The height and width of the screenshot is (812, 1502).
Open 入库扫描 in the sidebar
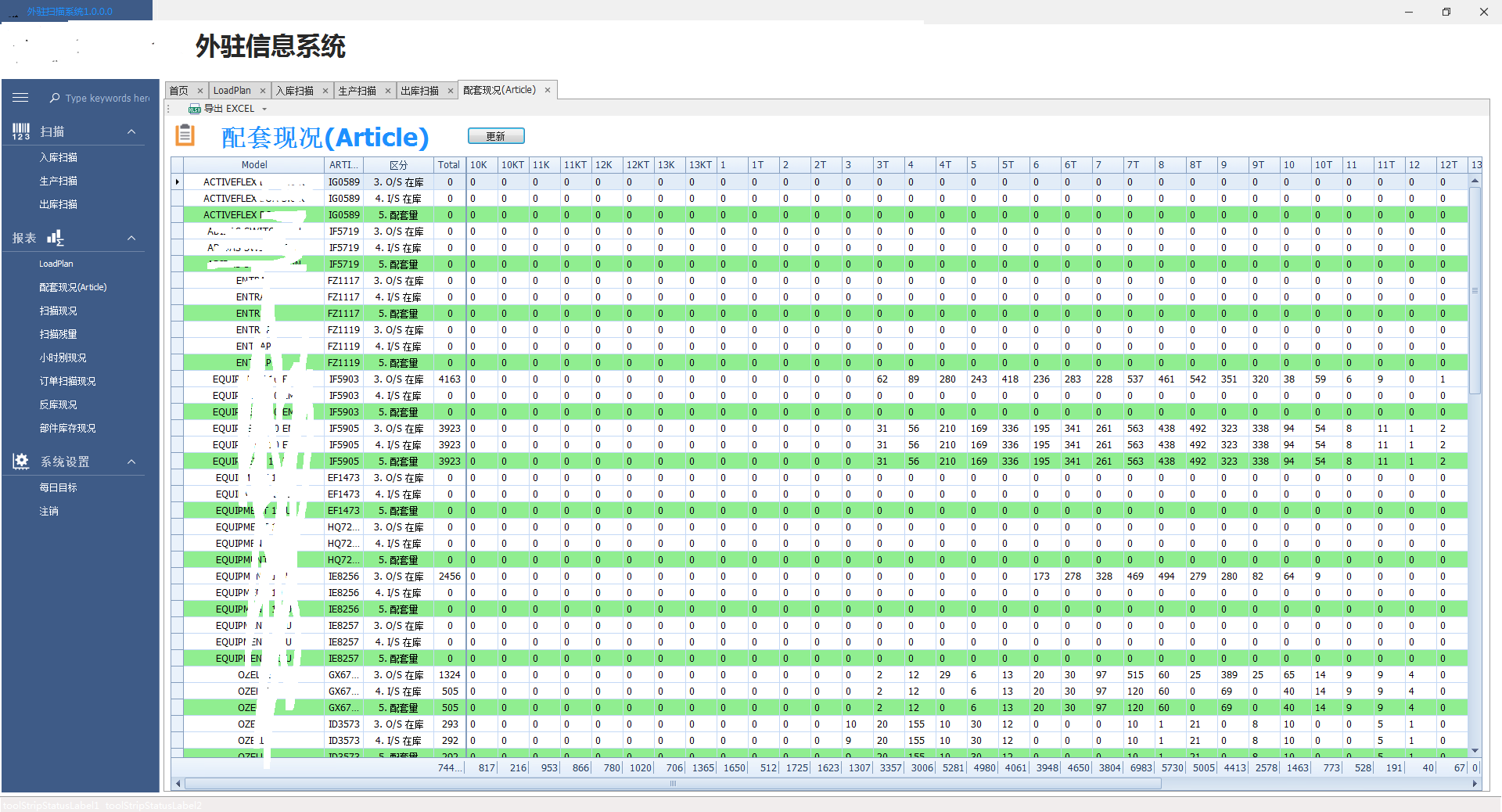59,157
